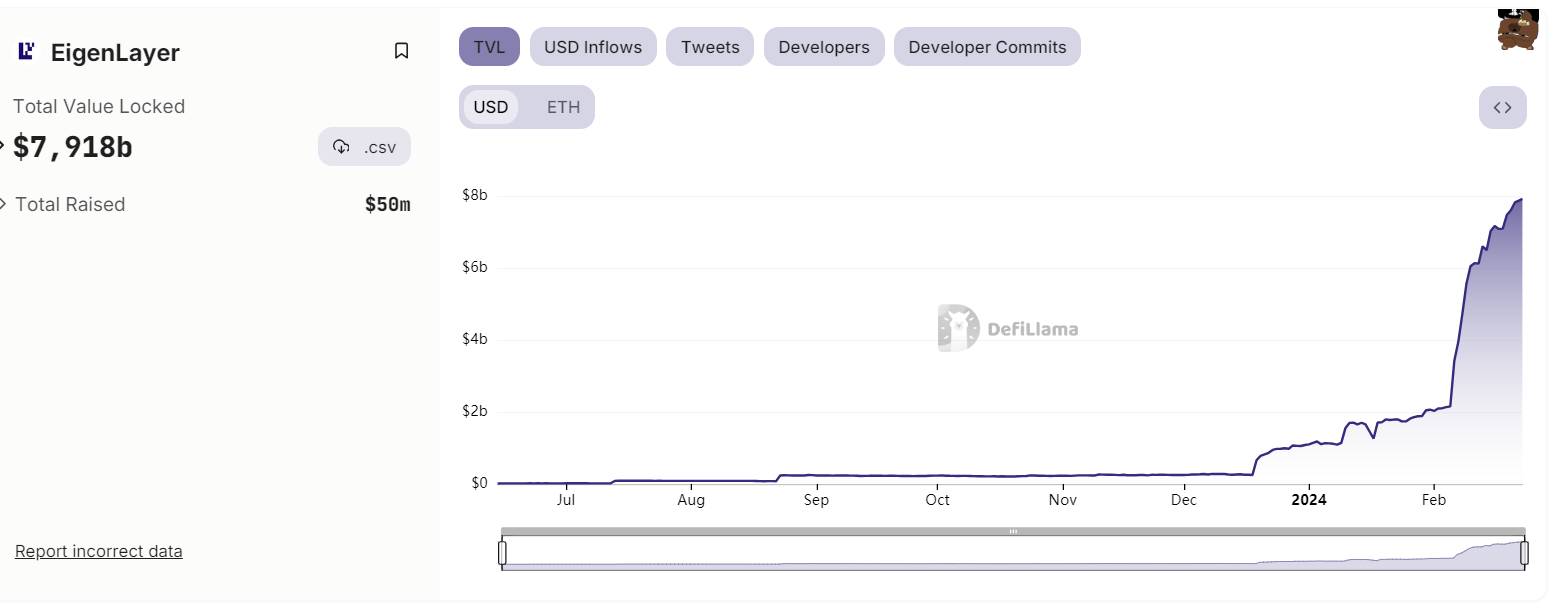Select the TVL chart tab
Screen dimensions: 1553x611
click(x=489, y=47)
